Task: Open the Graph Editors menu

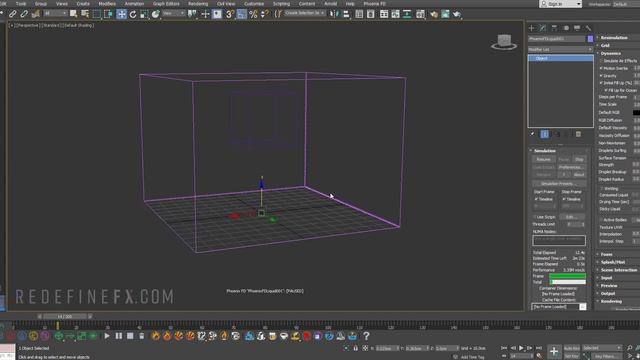Action: pos(166,4)
